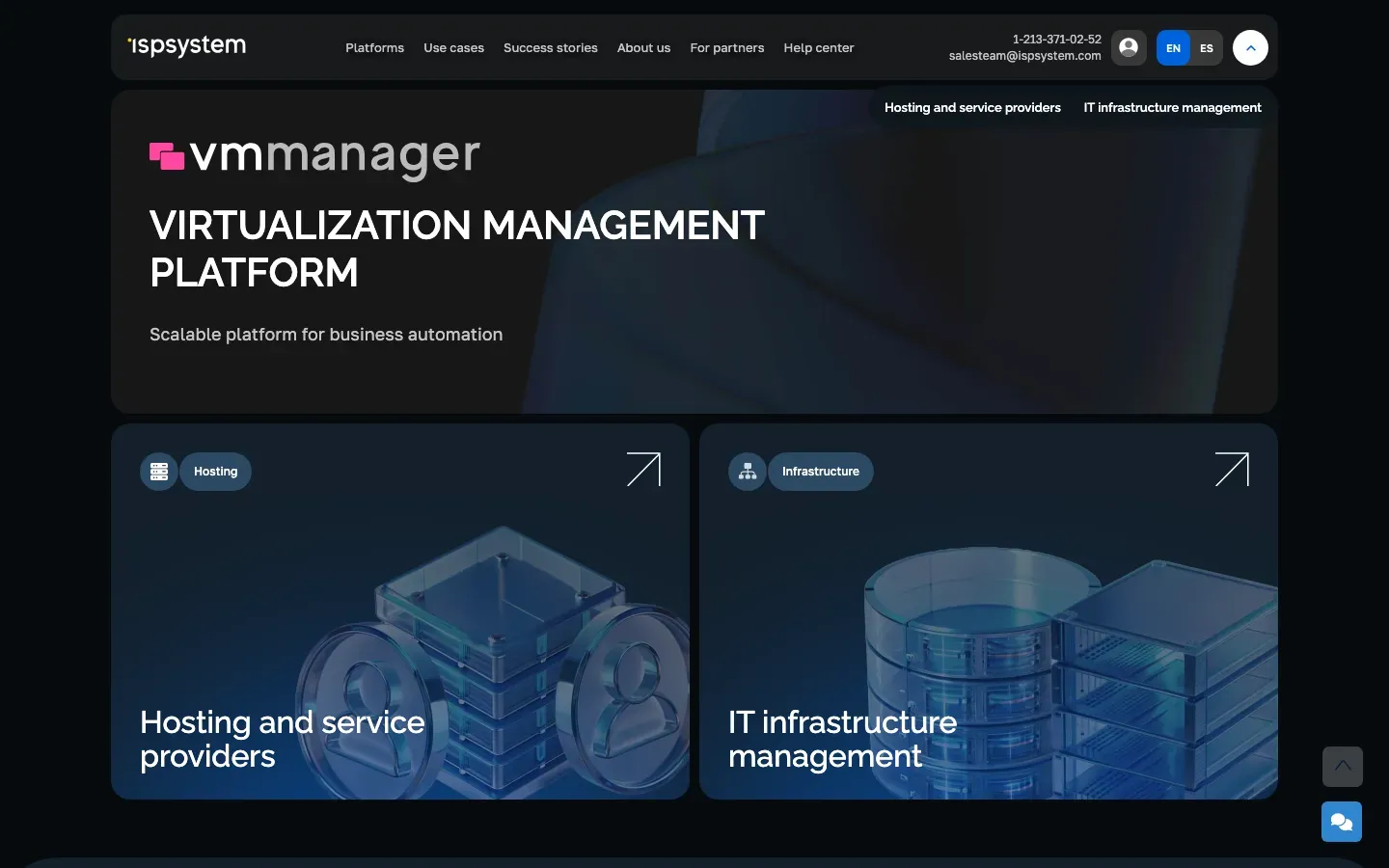
Task: Open the IT infrastructure management card title
Action: pyautogui.click(x=842, y=739)
